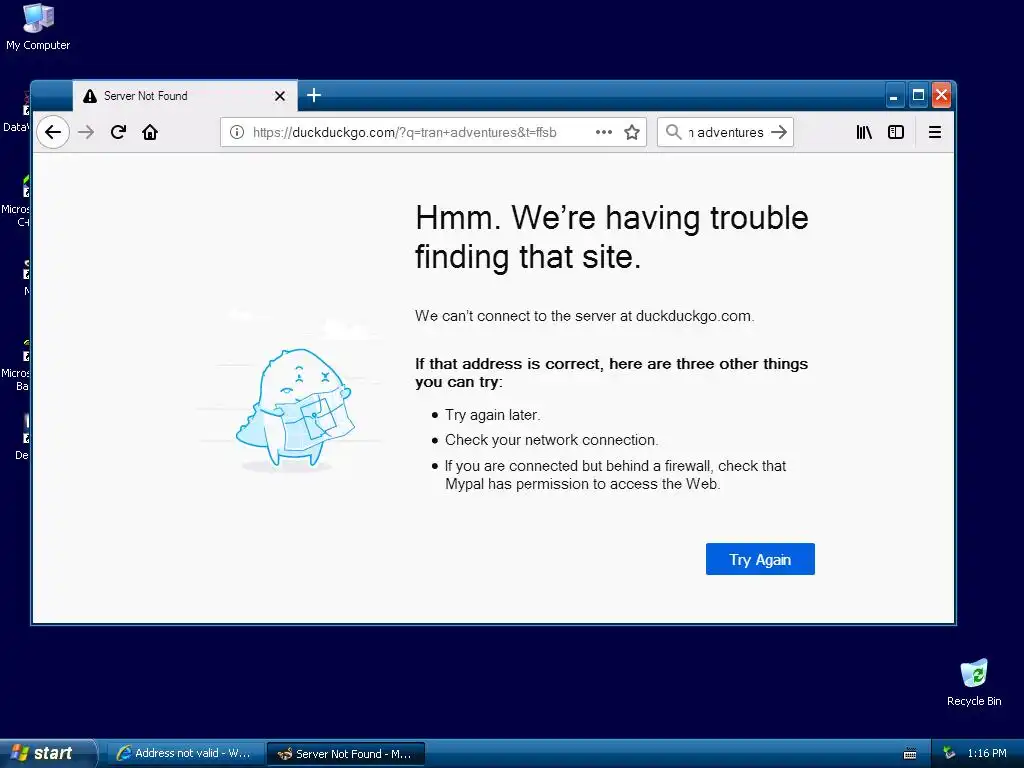This screenshot has height=768, width=1024.
Task: Close the Mypal browser window
Action: click(941, 95)
